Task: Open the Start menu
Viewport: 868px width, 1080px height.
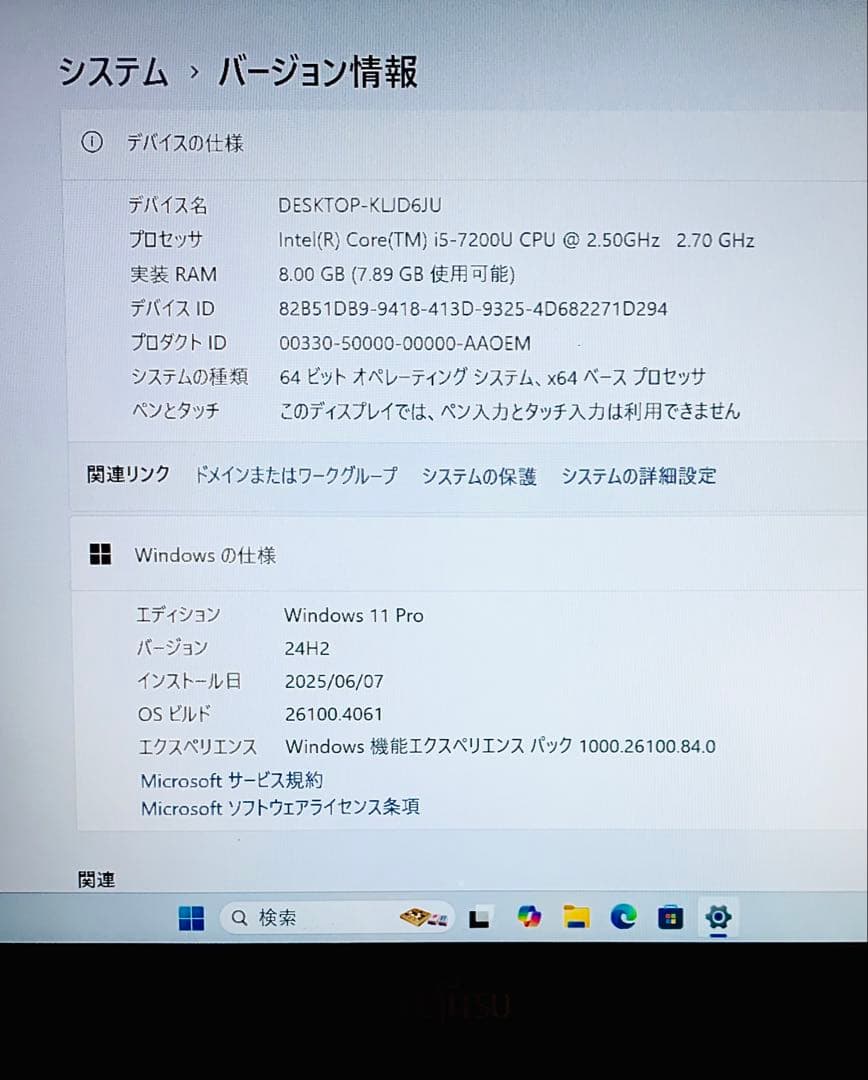Action: [x=190, y=917]
